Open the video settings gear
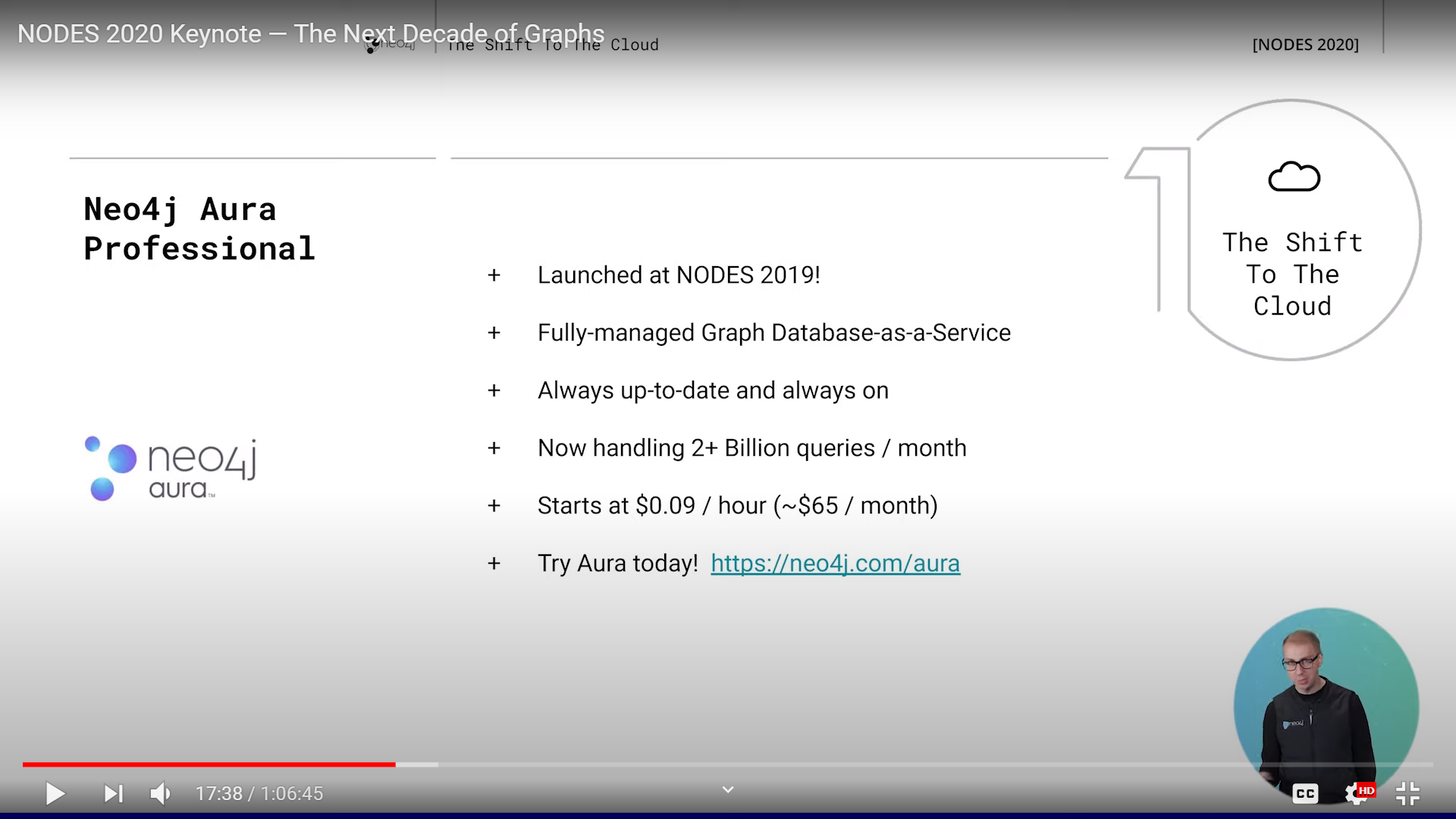This screenshot has width=1456, height=819. [x=1357, y=793]
